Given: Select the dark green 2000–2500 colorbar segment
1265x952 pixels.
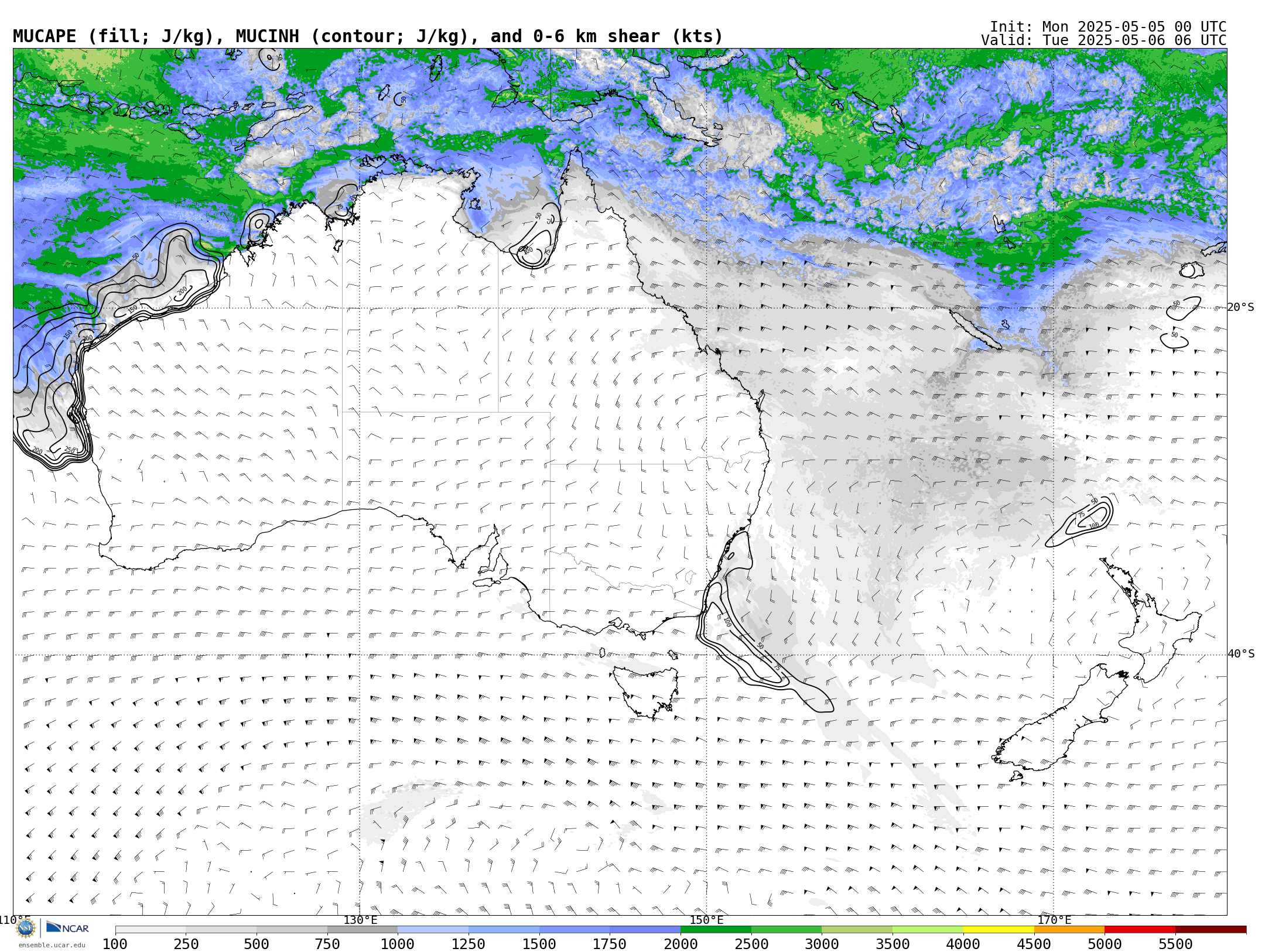Looking at the screenshot, I should [716, 930].
